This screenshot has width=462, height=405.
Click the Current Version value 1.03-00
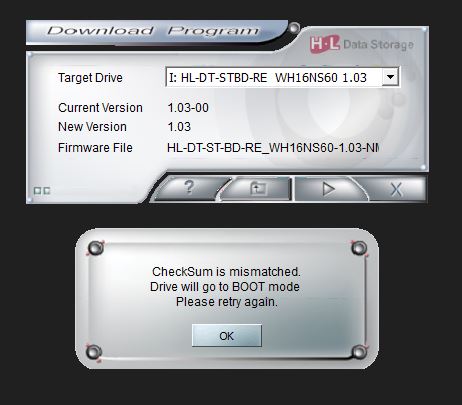point(188,108)
